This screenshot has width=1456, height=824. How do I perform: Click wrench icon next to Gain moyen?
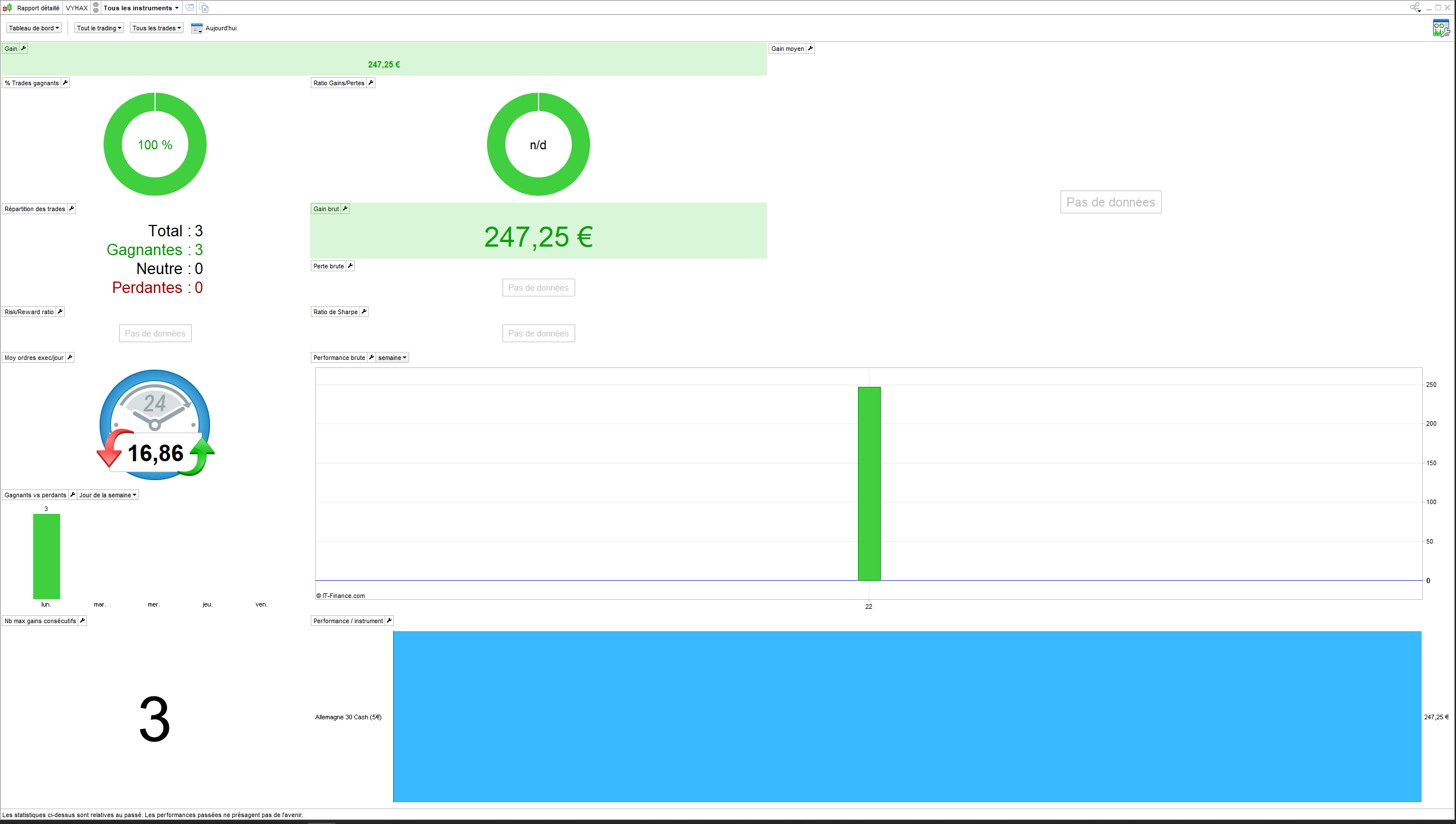point(810,49)
